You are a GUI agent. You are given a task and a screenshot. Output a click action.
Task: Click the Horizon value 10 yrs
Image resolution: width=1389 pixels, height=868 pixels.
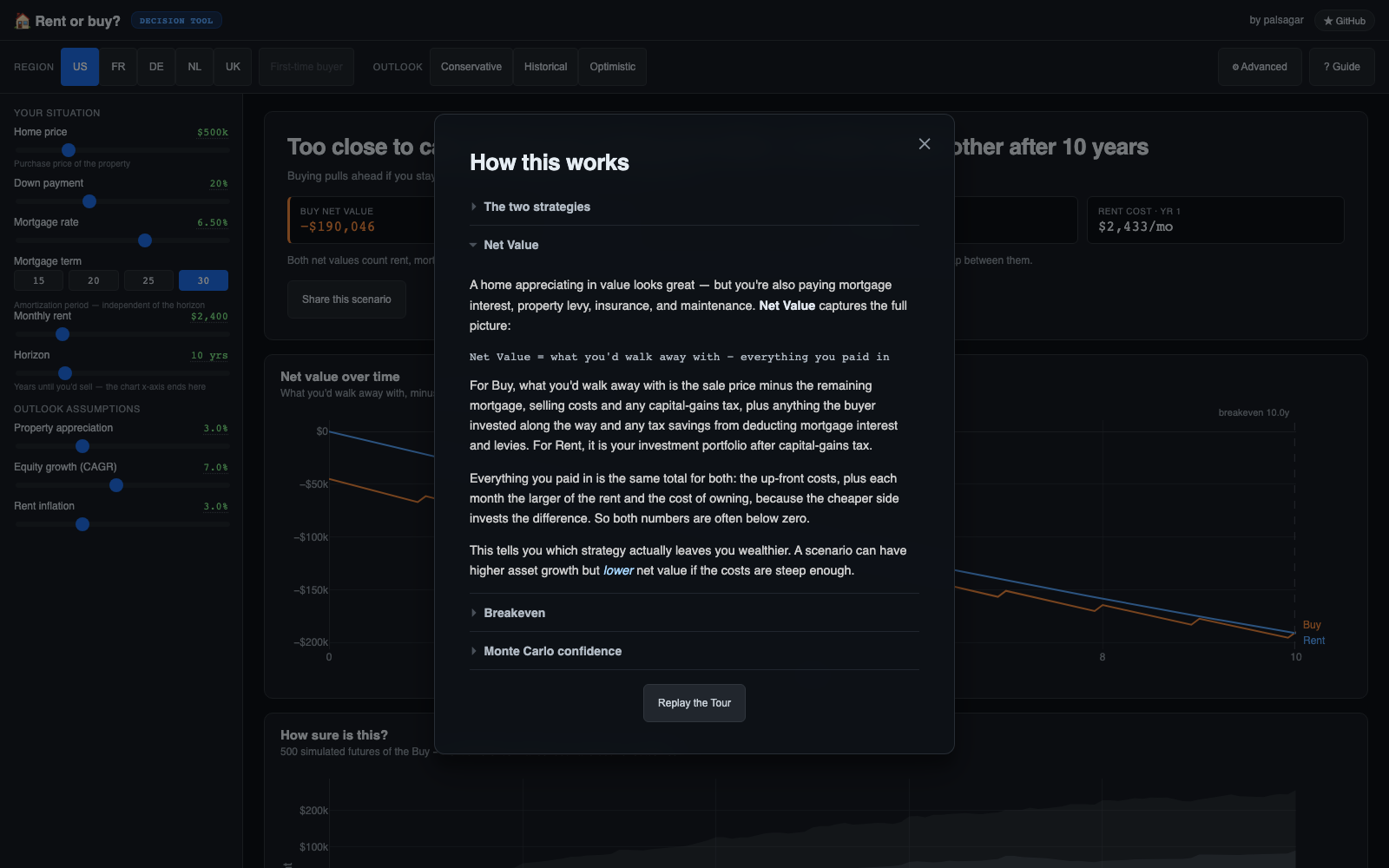coord(209,356)
